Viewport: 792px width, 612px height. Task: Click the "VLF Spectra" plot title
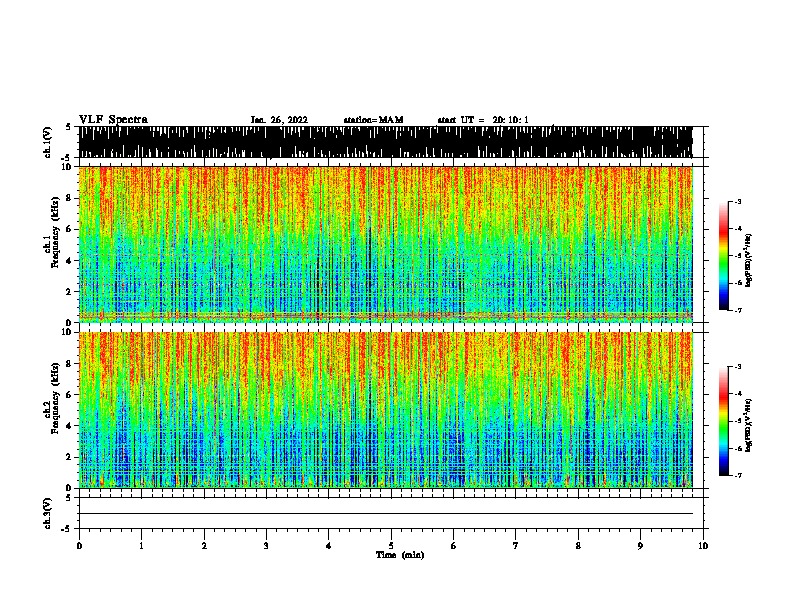point(113,120)
